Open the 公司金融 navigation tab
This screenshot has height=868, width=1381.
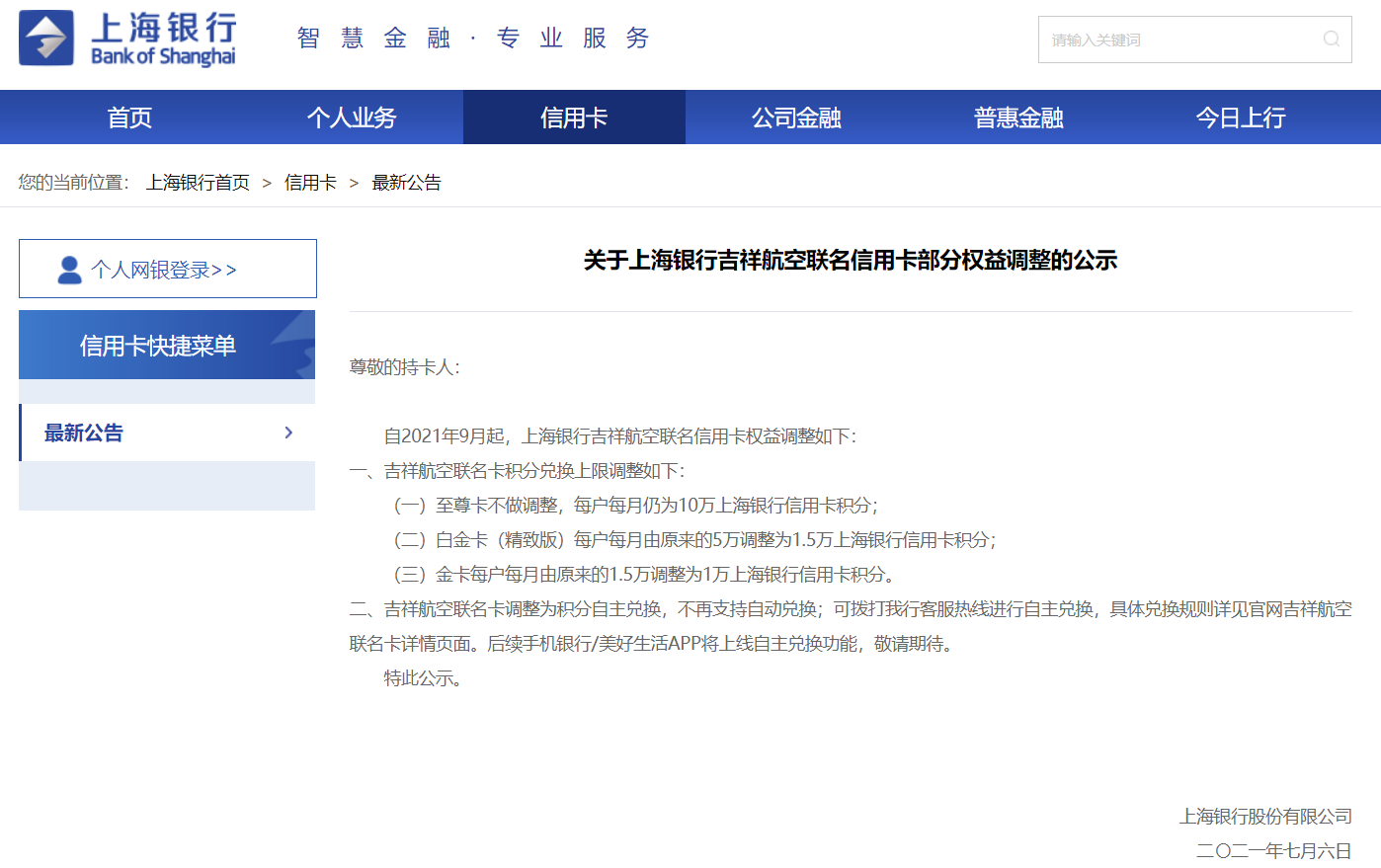796,118
